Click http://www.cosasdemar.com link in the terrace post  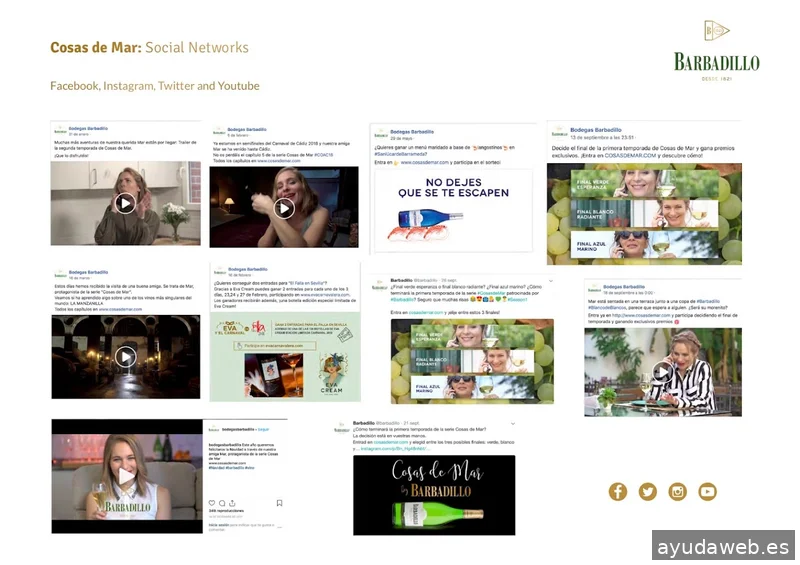tap(641, 315)
